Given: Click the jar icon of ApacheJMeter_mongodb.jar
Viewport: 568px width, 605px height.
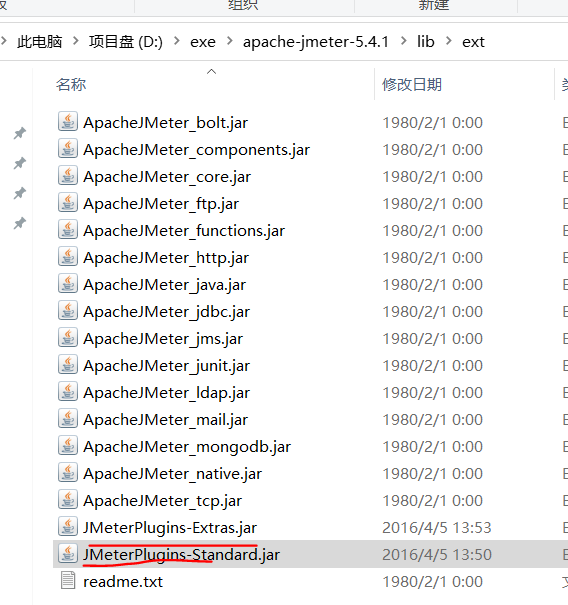Looking at the screenshot, I should (x=68, y=446).
